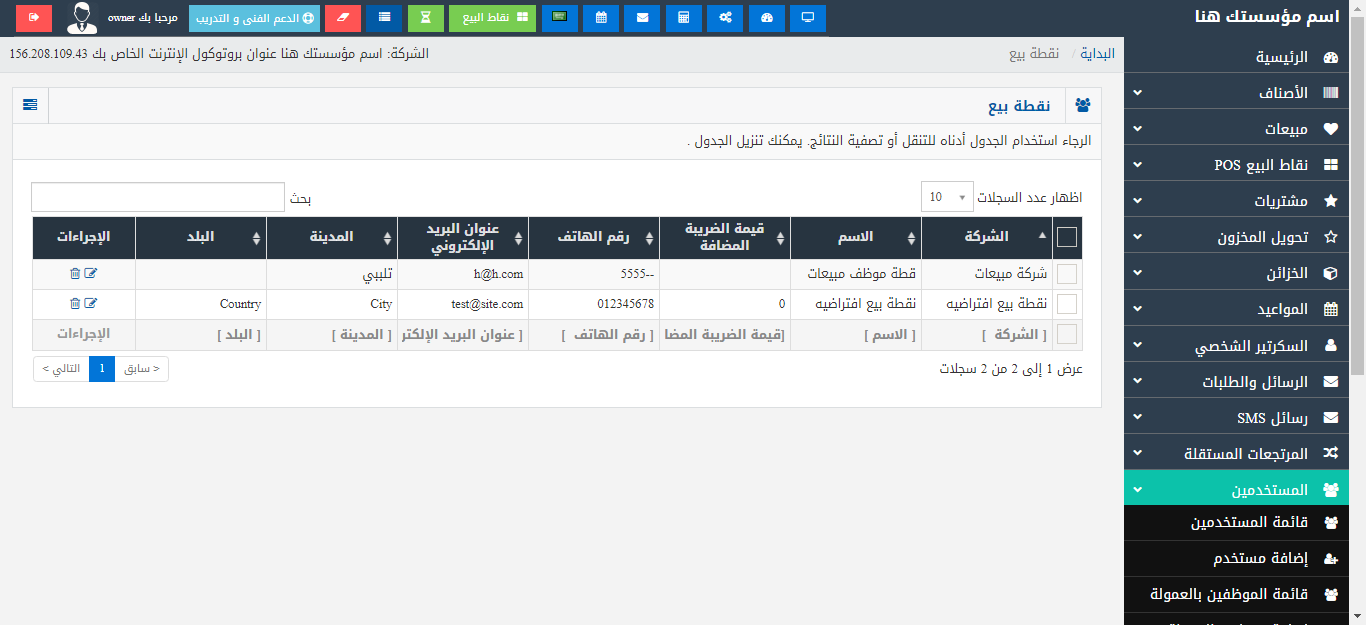Delete the شركة مبيعات row with trash icon
Image resolution: width=1366 pixels, height=625 pixels.
75,274
